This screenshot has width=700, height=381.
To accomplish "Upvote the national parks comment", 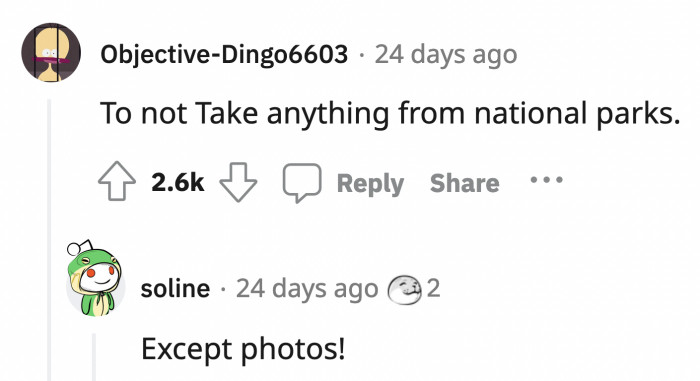I will tap(117, 181).
